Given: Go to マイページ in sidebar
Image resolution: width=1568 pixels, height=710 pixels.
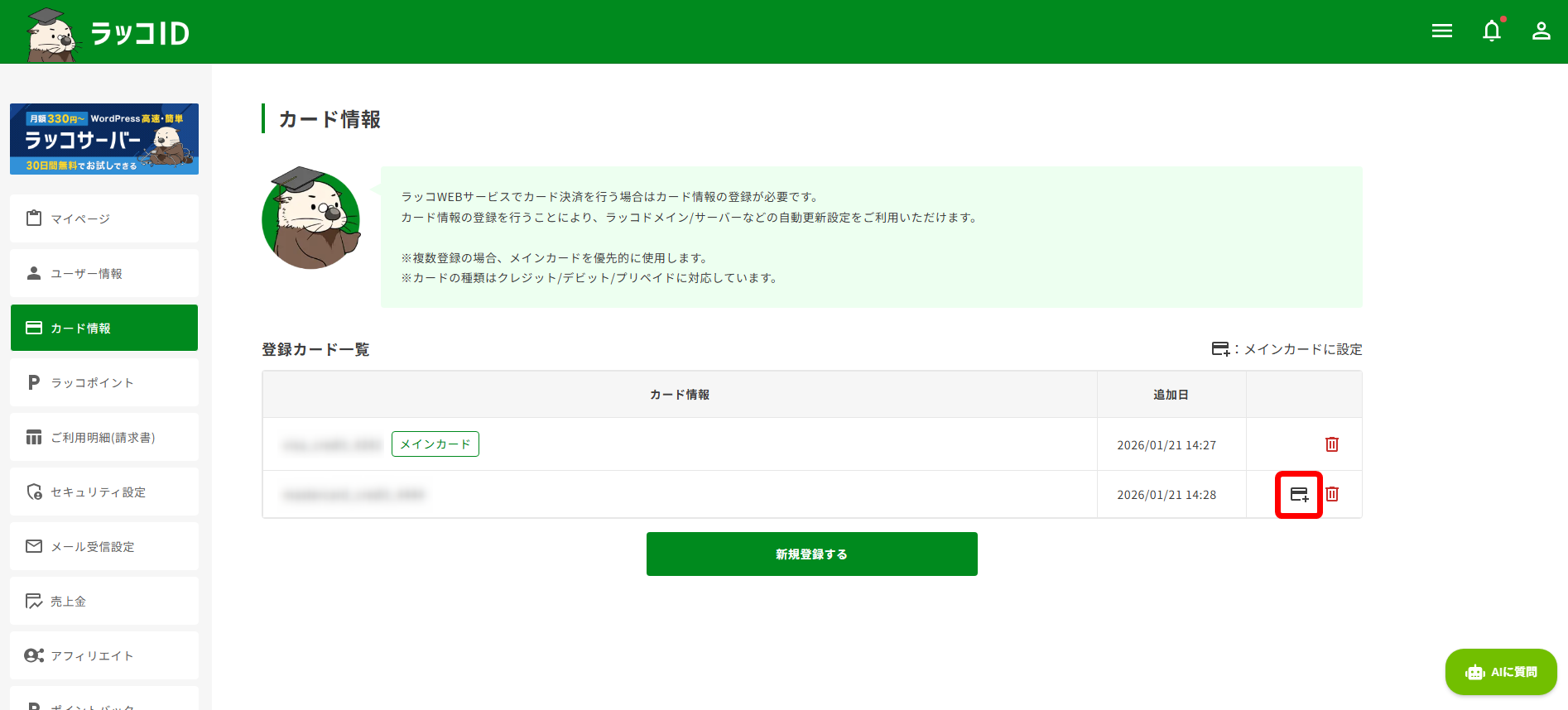Looking at the screenshot, I should [x=104, y=218].
